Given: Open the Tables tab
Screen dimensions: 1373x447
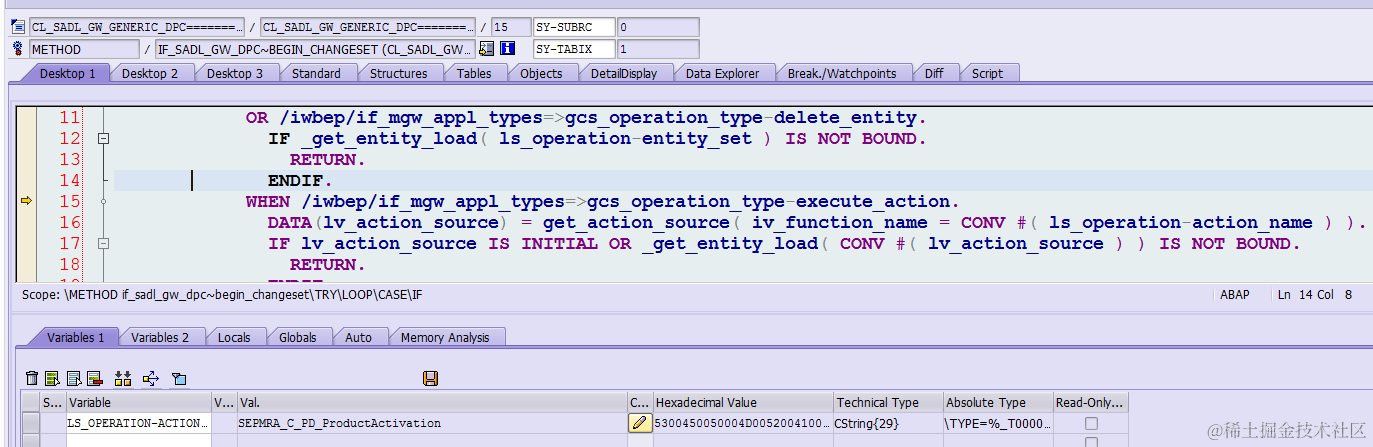Looking at the screenshot, I should (x=474, y=73).
